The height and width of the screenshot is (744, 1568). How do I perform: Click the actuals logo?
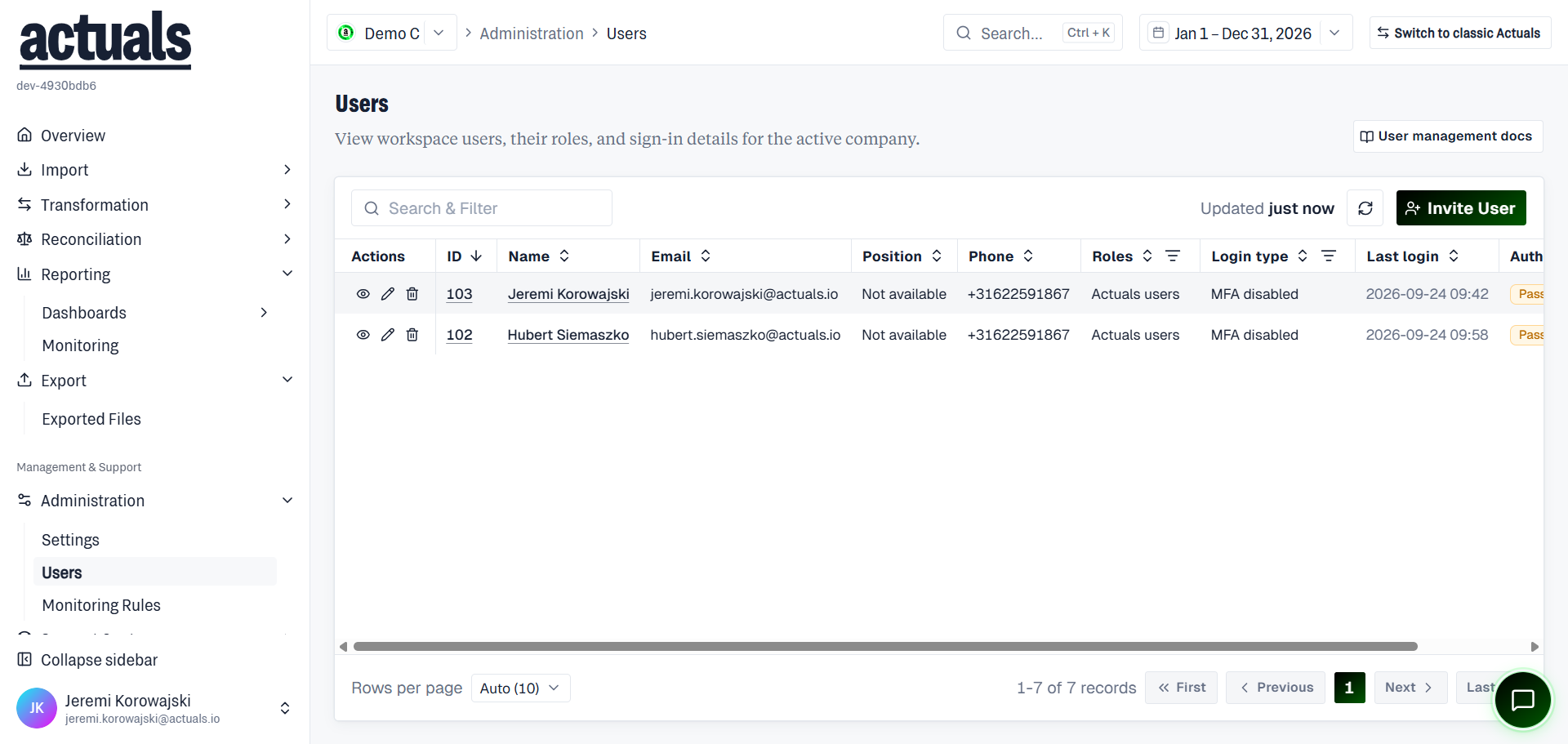click(105, 40)
